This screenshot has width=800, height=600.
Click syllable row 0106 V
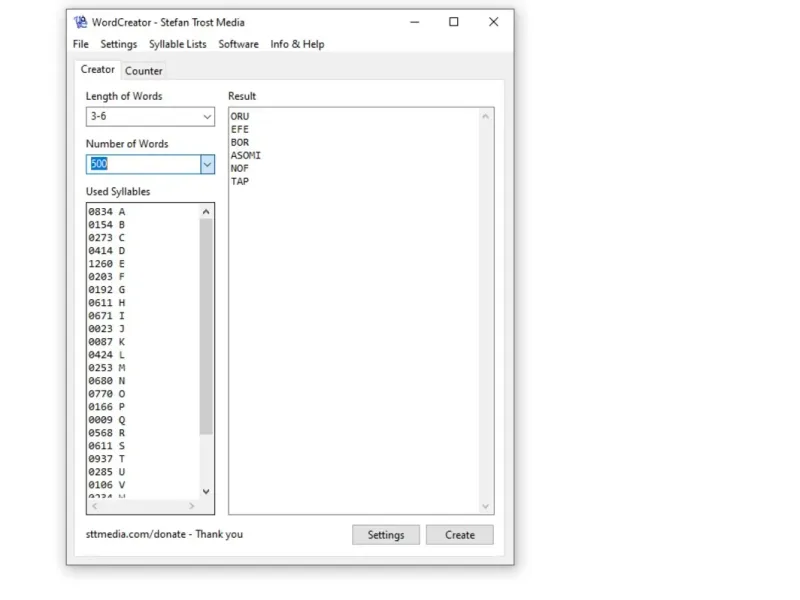coord(107,485)
